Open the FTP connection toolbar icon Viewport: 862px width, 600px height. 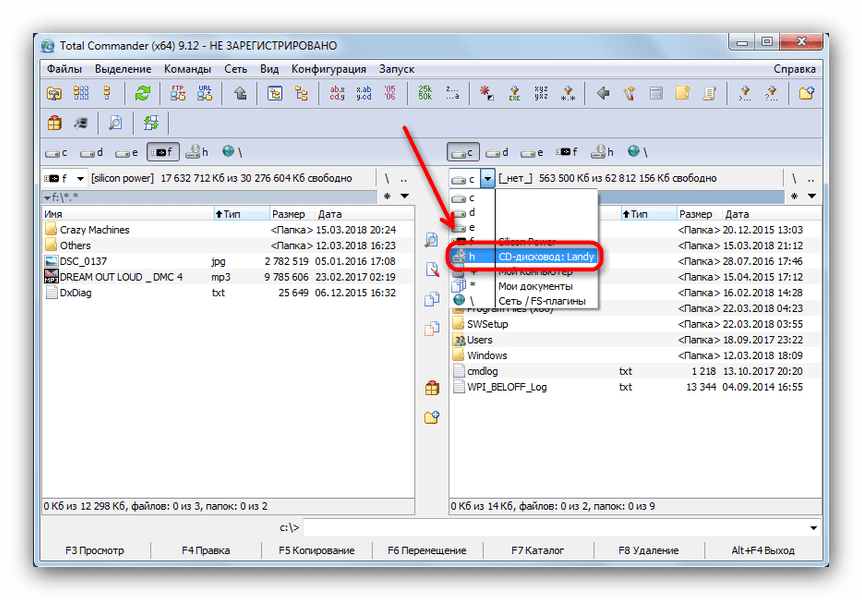click(x=178, y=93)
